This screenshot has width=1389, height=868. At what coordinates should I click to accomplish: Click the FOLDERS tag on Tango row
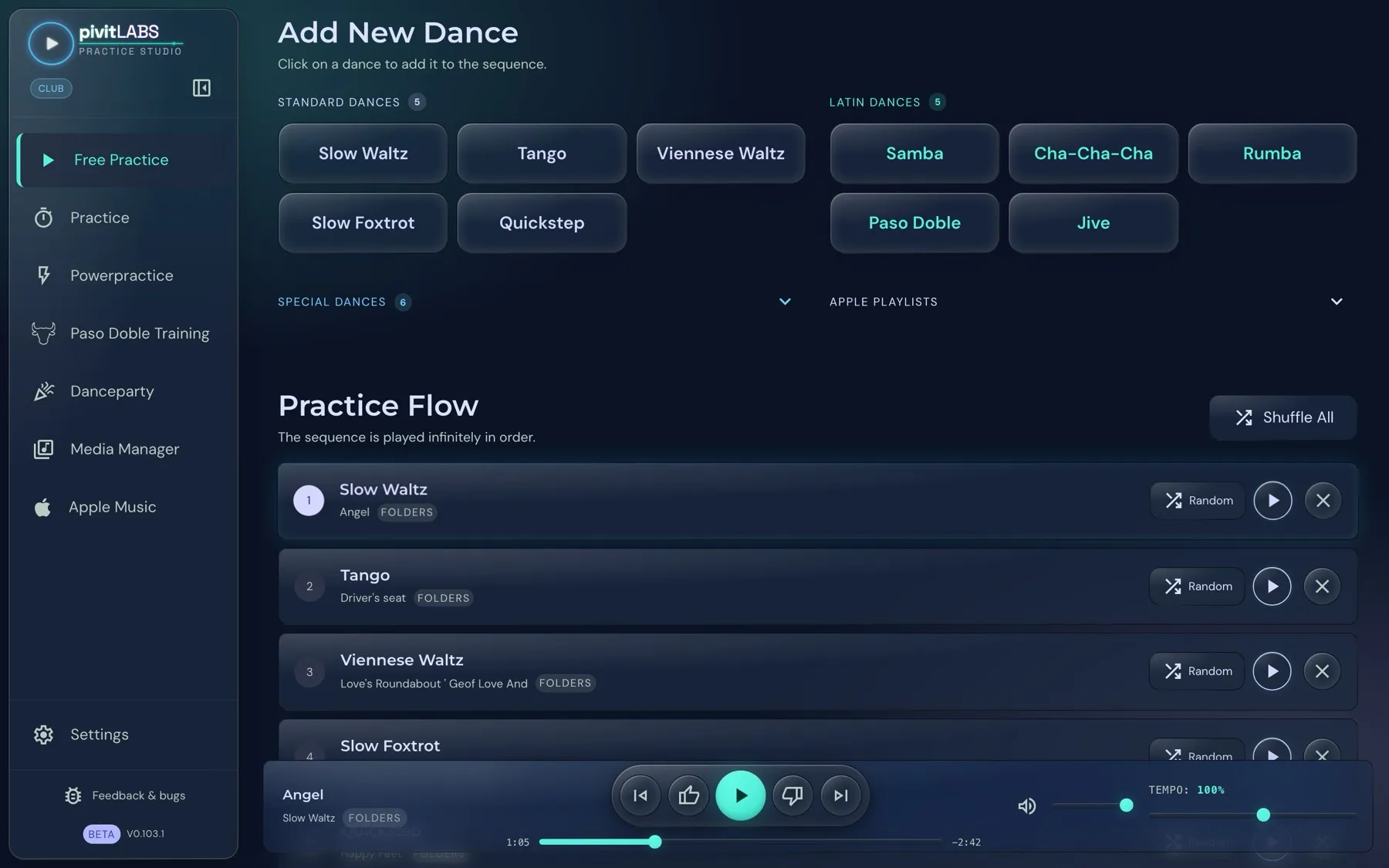click(443, 598)
